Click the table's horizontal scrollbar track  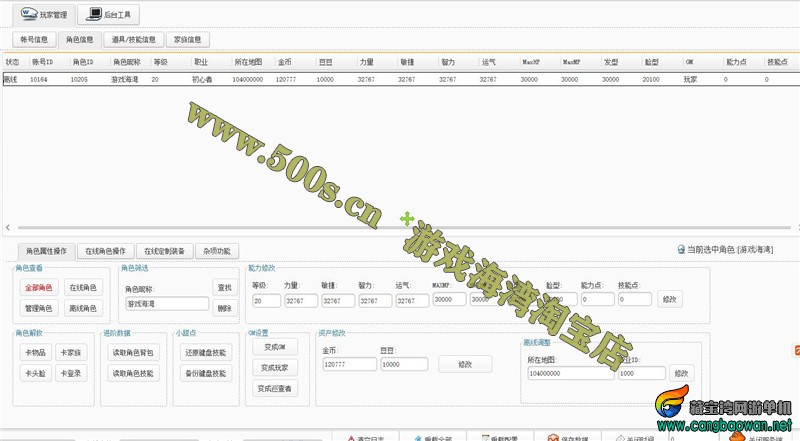pos(404,228)
